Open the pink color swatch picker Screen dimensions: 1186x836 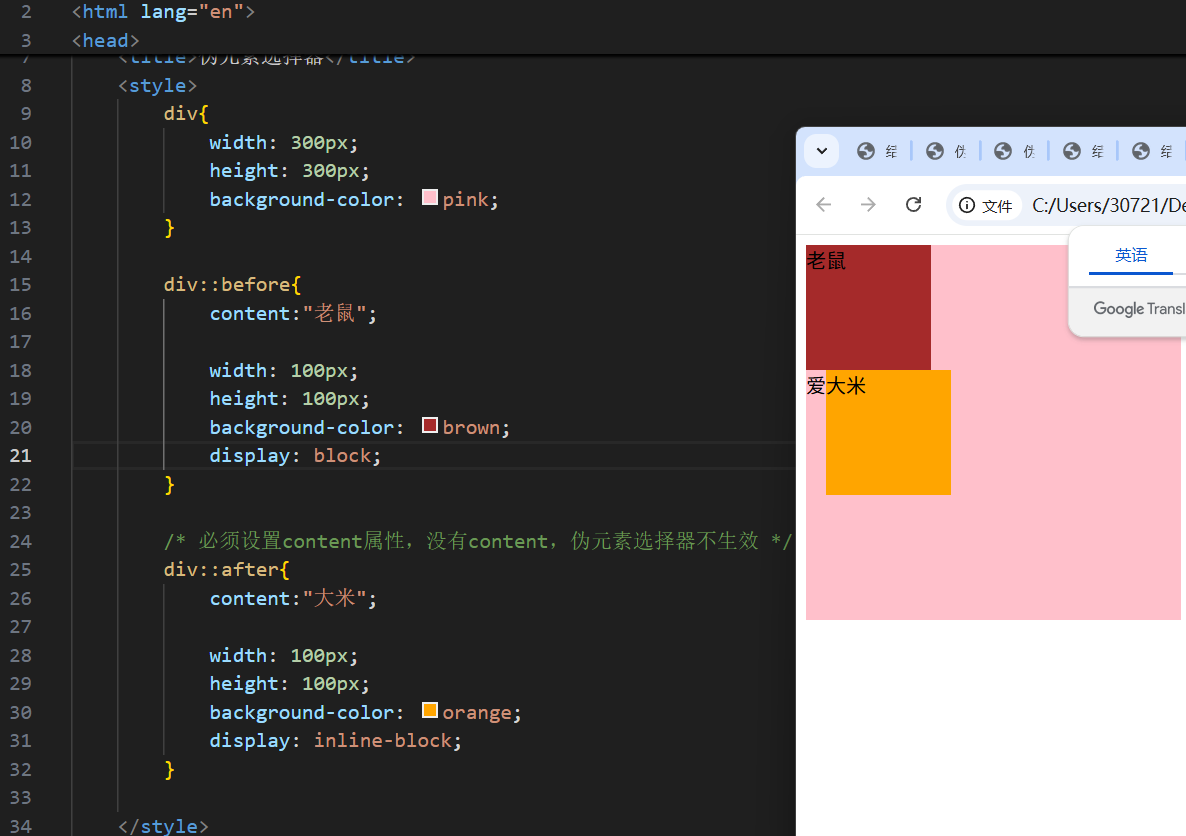coord(430,197)
